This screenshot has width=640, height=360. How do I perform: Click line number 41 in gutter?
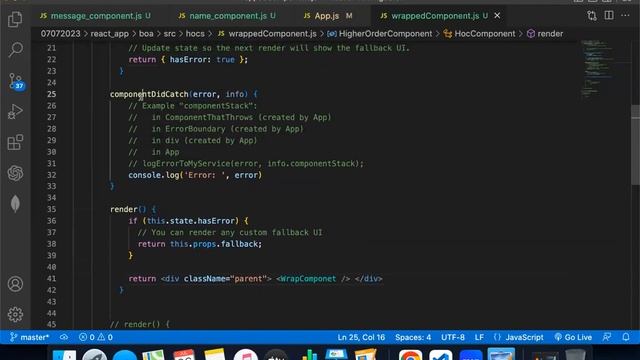[x=51, y=279]
